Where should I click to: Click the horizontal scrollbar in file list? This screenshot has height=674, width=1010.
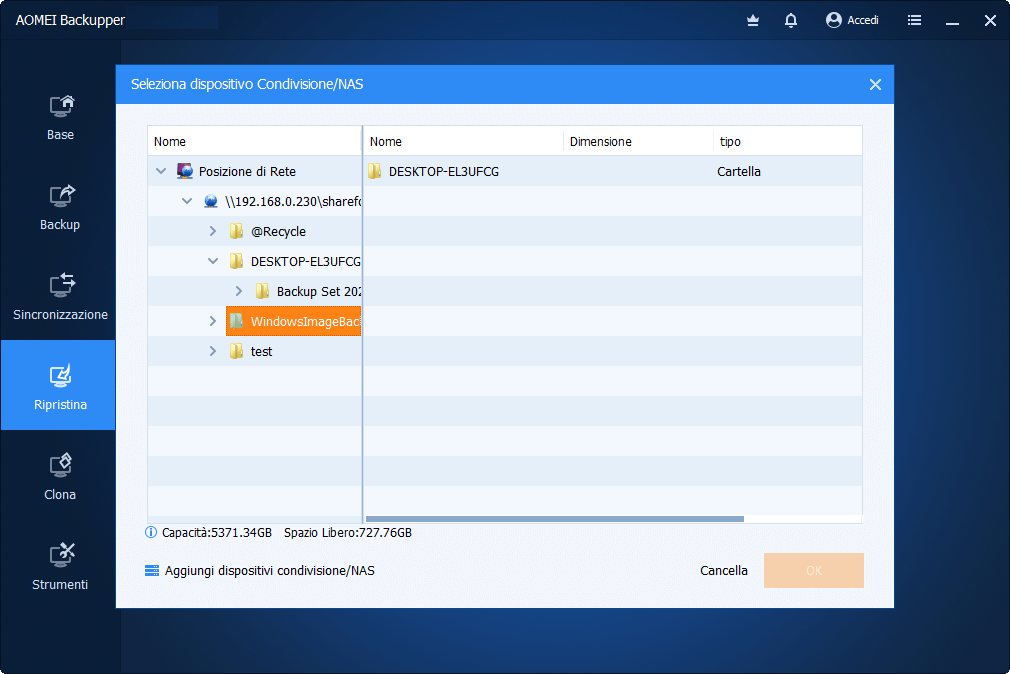[555, 519]
